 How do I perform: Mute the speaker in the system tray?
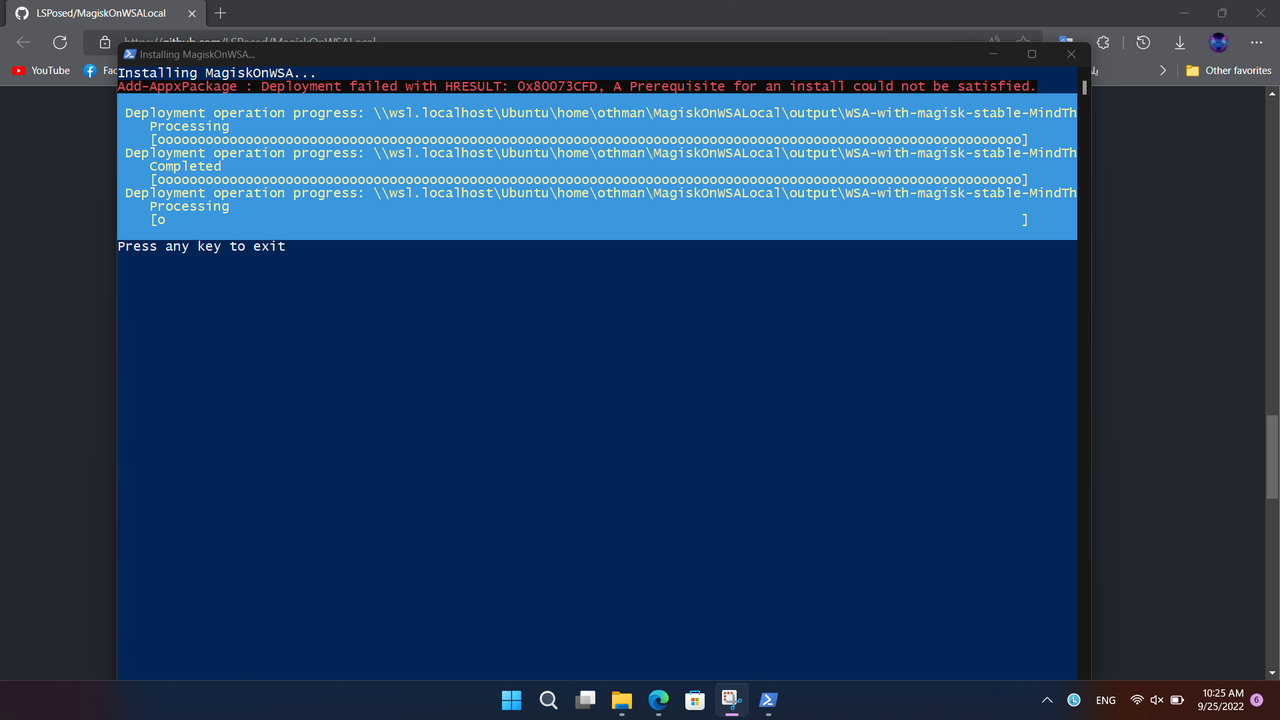1156,700
